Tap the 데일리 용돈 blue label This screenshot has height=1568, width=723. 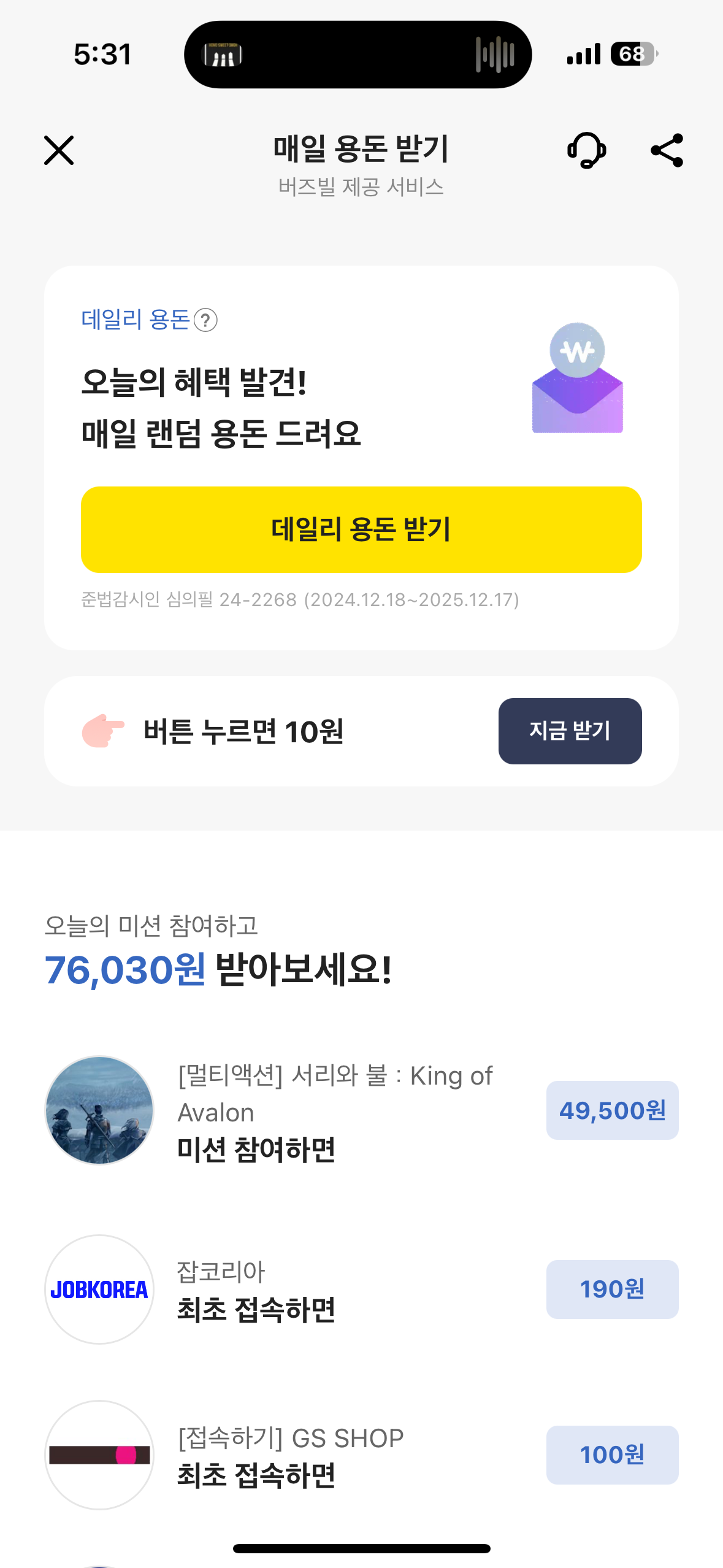(x=136, y=320)
